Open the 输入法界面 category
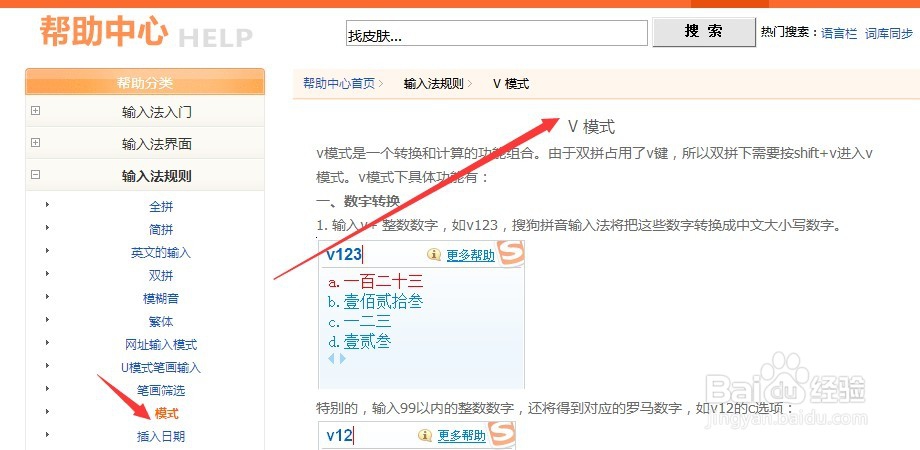The width and height of the screenshot is (920, 450). tap(157, 144)
